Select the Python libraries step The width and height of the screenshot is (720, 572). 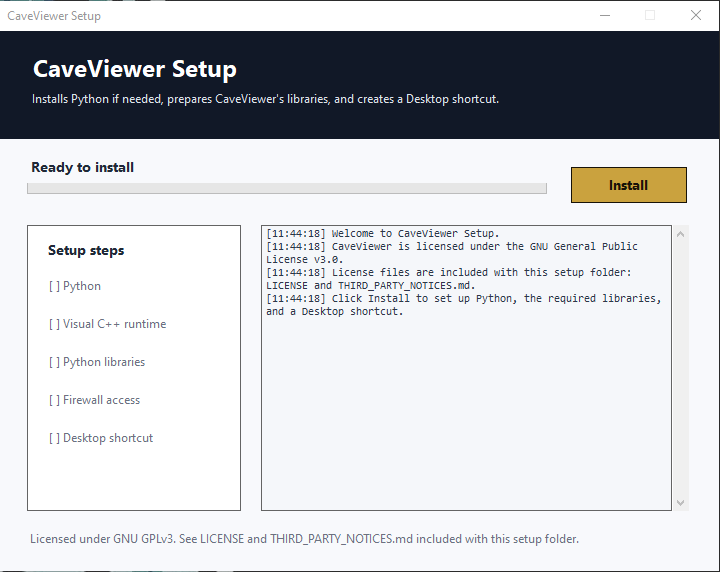tap(97, 362)
